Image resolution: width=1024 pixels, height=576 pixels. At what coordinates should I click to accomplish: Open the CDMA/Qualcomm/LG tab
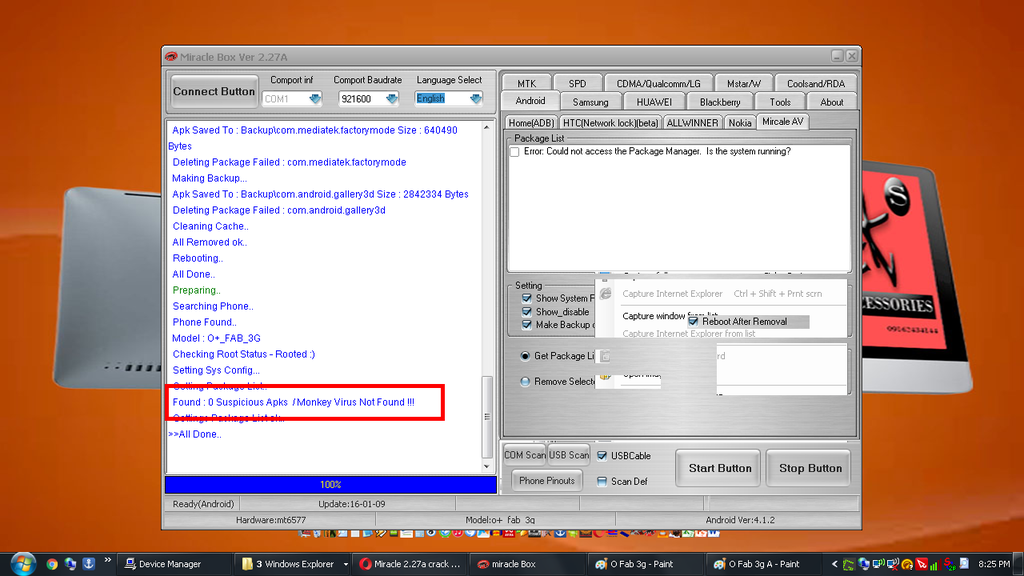(658, 84)
